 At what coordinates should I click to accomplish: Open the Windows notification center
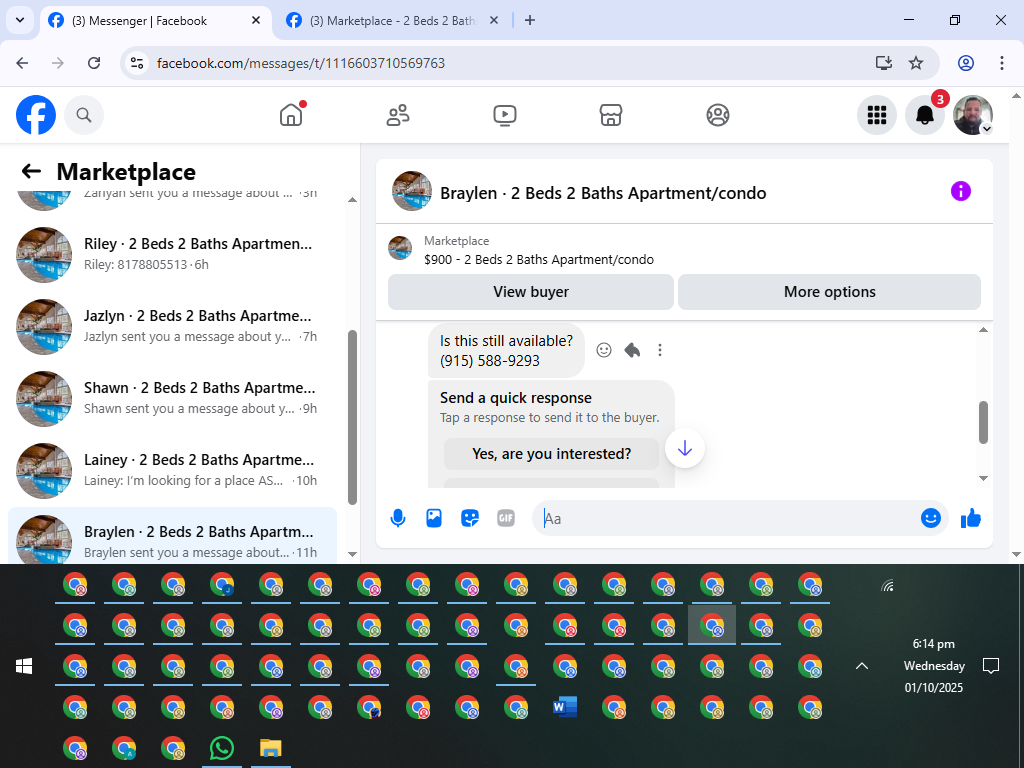[991, 666]
